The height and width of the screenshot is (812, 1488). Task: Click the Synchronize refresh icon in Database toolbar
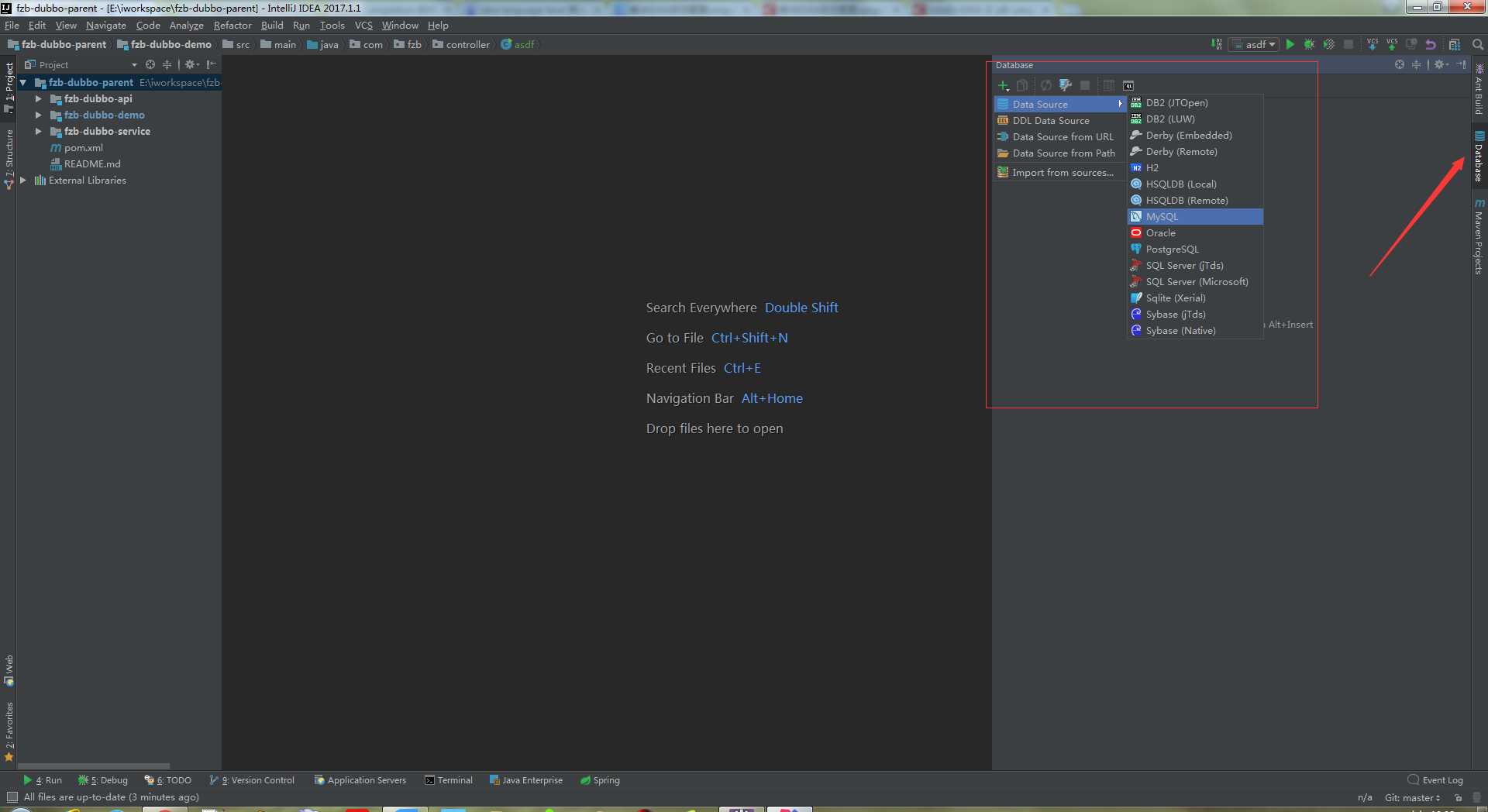[1045, 85]
